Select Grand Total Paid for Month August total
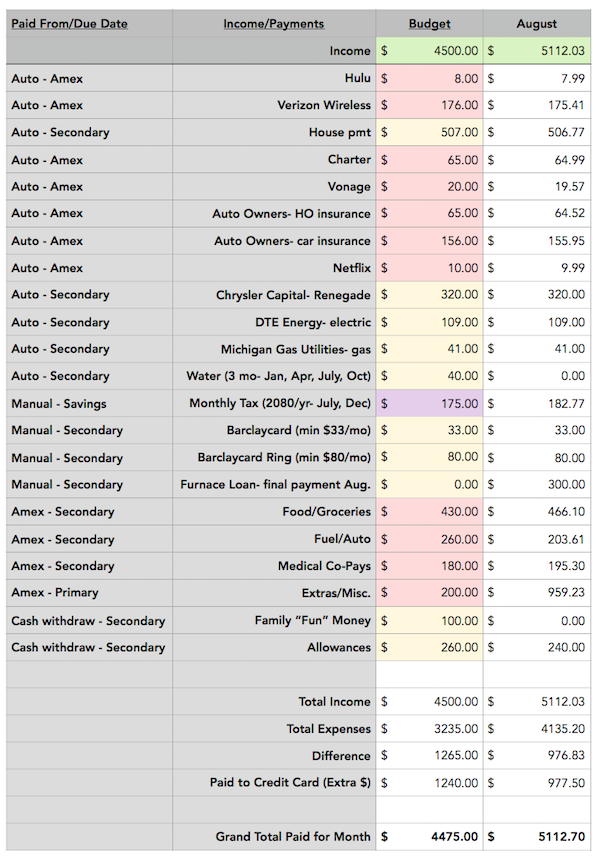600x860 pixels. [x=536, y=837]
